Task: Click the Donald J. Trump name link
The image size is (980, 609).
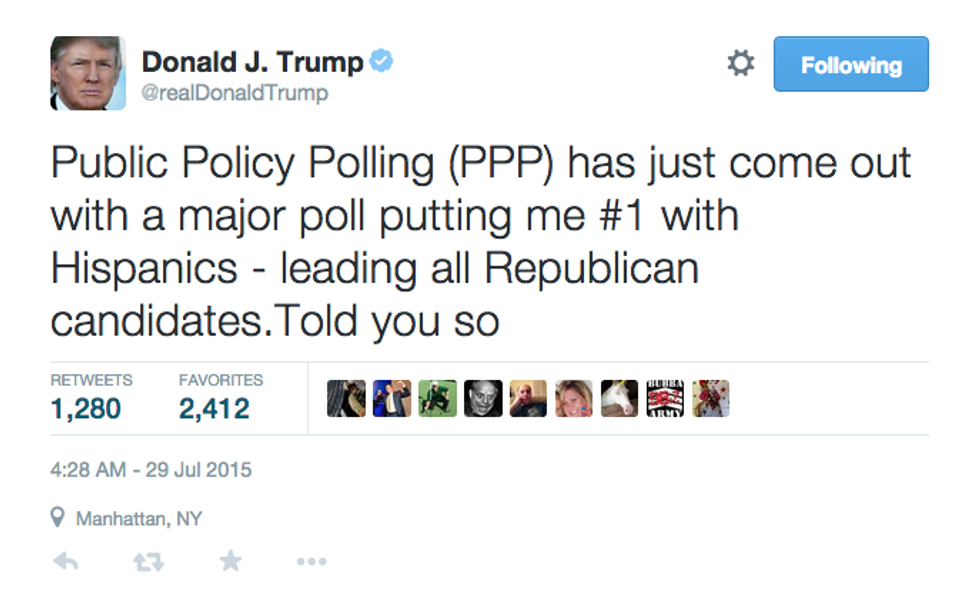Action: tap(252, 62)
